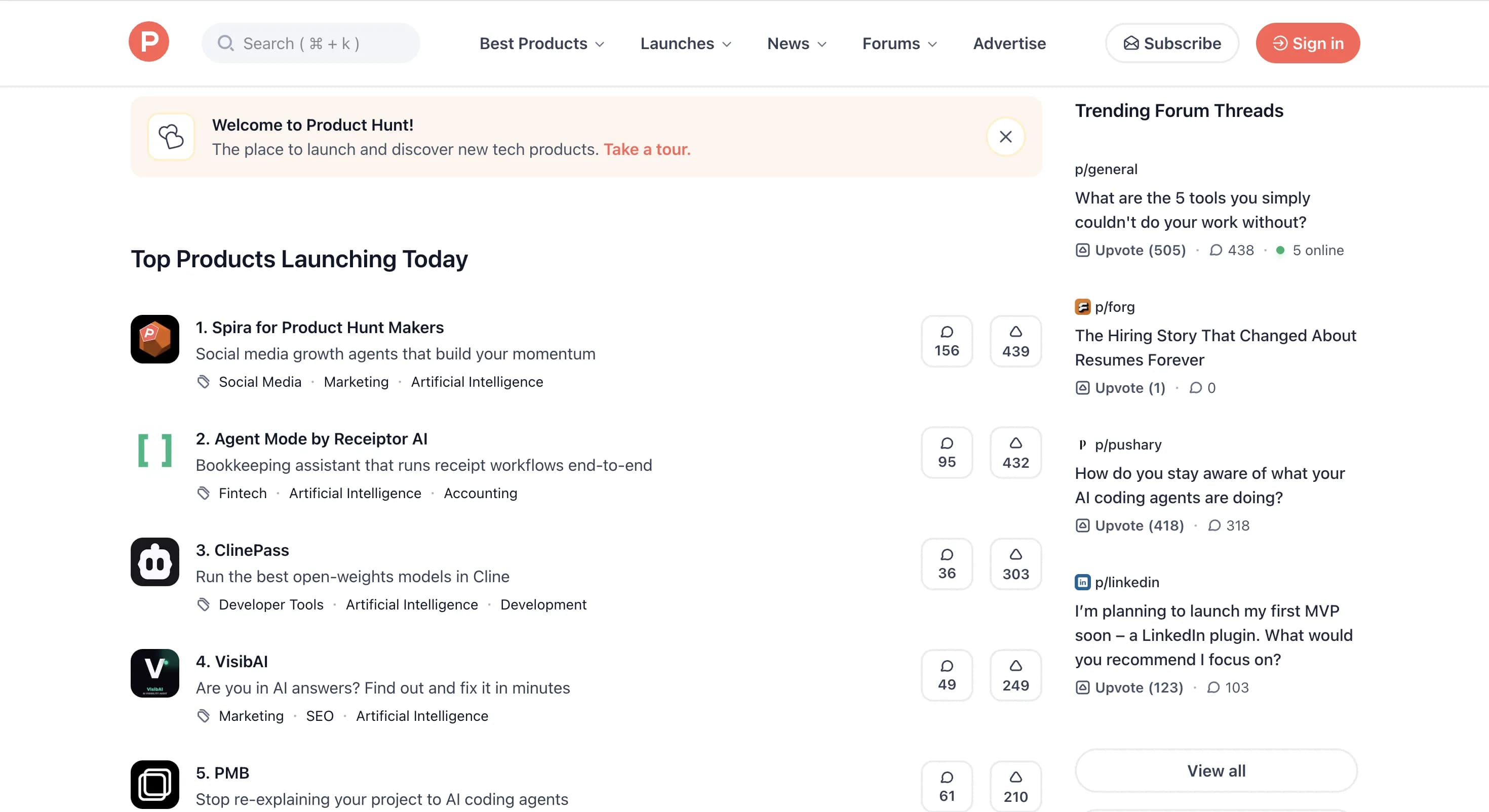This screenshot has height=812, width=1489.
Task: Click the Sign in button
Action: [1308, 44]
